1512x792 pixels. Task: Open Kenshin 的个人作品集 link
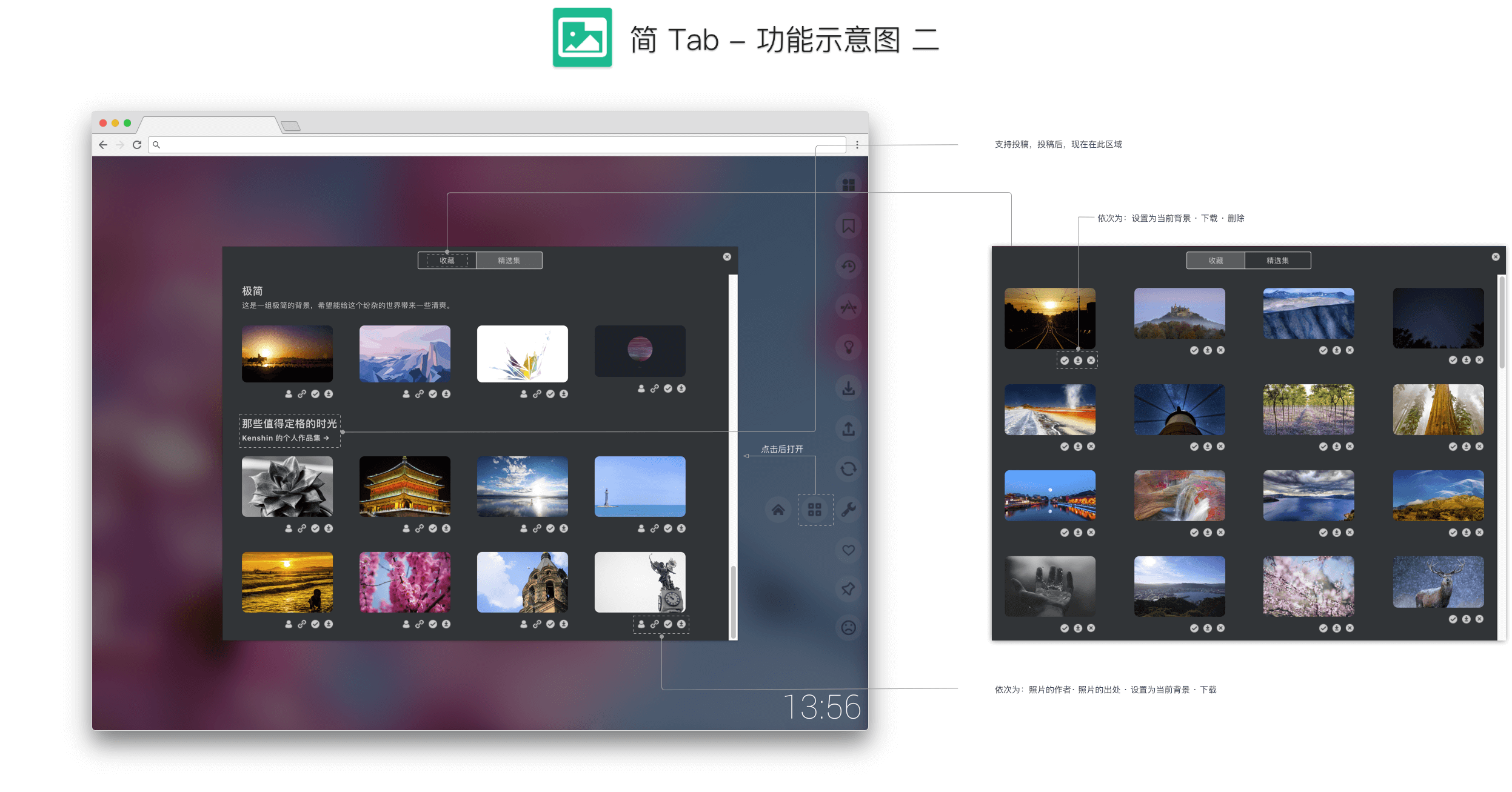click(285, 438)
